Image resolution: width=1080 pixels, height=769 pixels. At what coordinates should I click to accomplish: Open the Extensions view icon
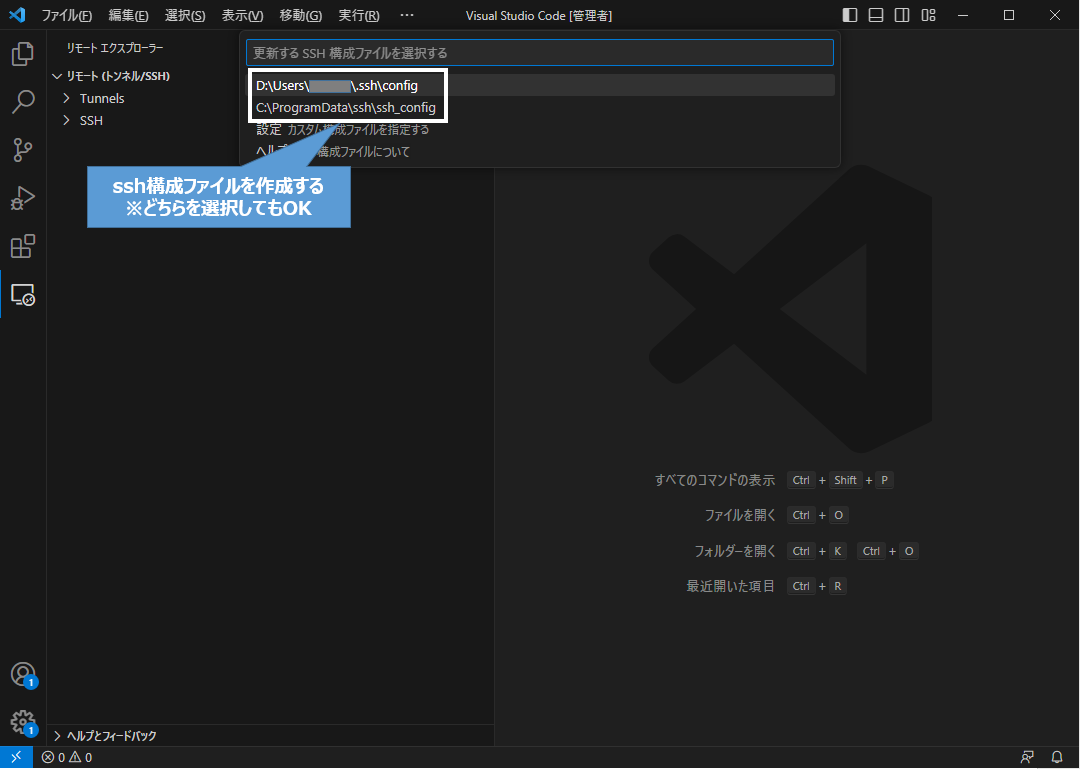point(22,247)
